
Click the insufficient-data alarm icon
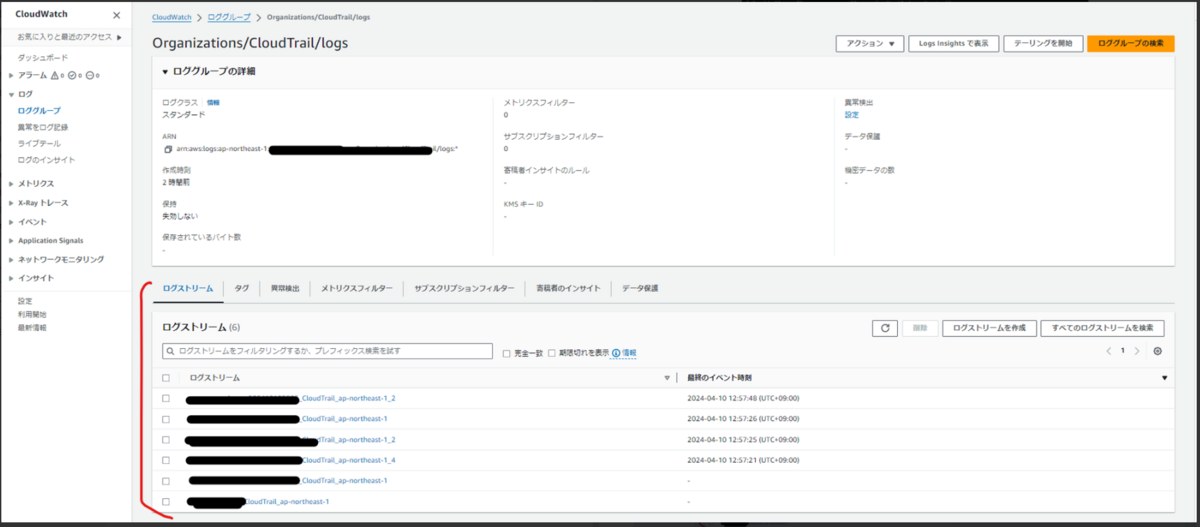pyautogui.click(x=90, y=76)
